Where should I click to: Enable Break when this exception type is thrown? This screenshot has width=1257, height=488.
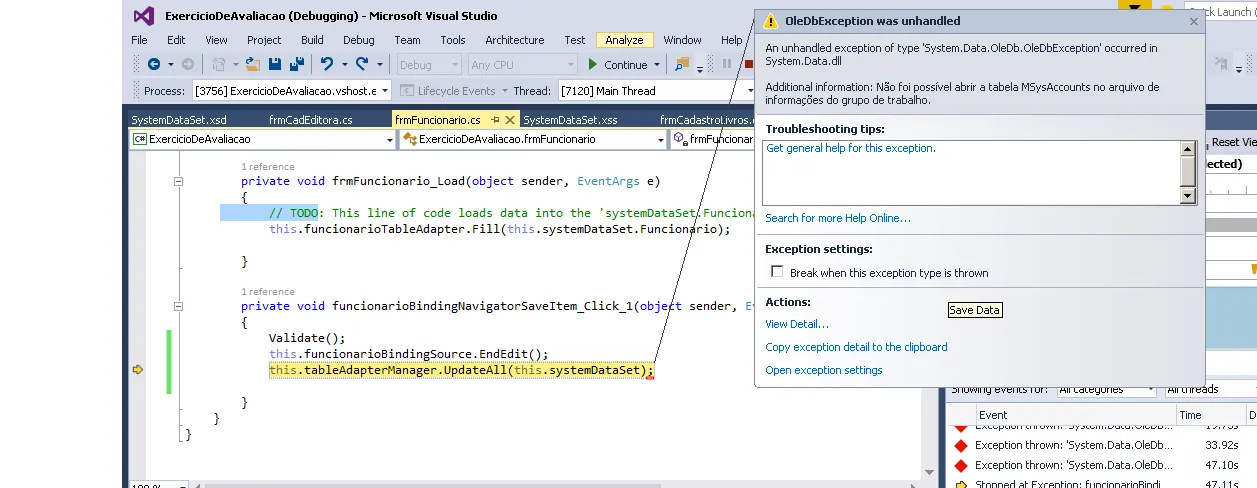tap(777, 273)
